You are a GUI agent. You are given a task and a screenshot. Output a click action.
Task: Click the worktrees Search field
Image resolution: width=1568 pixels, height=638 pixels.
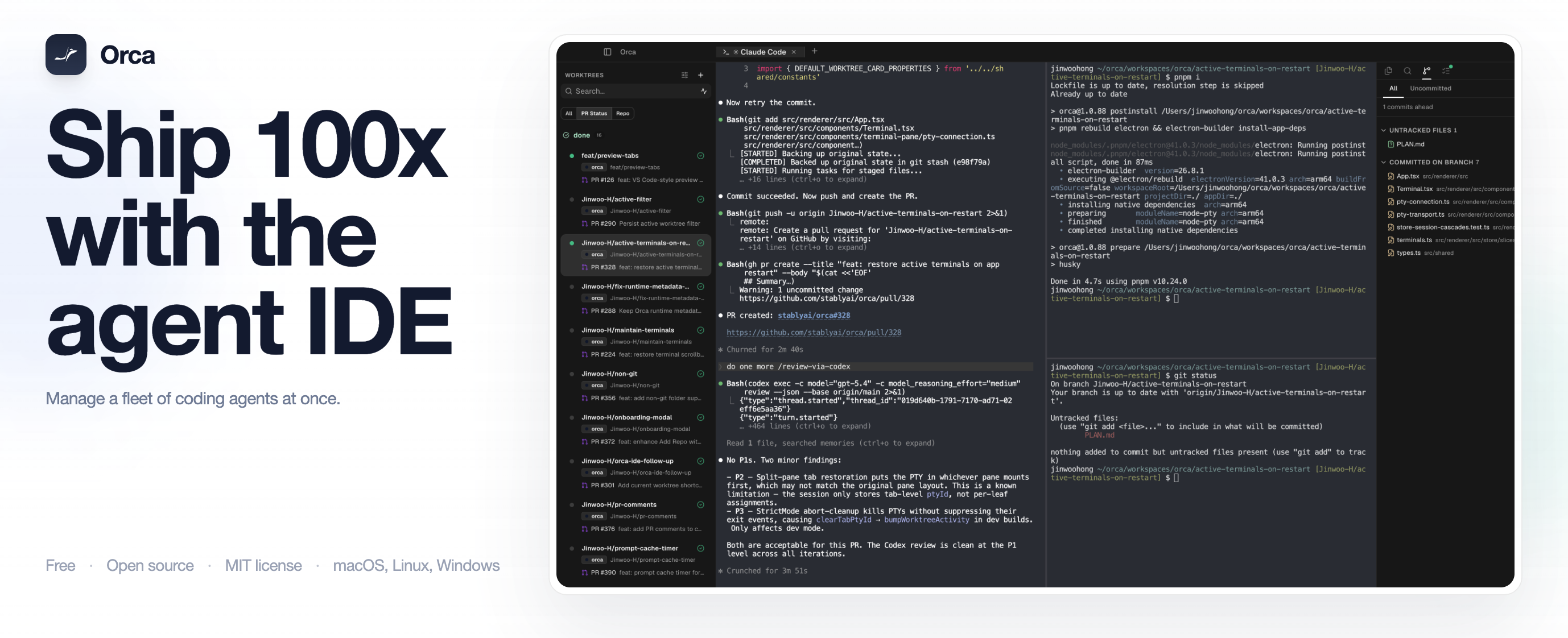point(633,91)
